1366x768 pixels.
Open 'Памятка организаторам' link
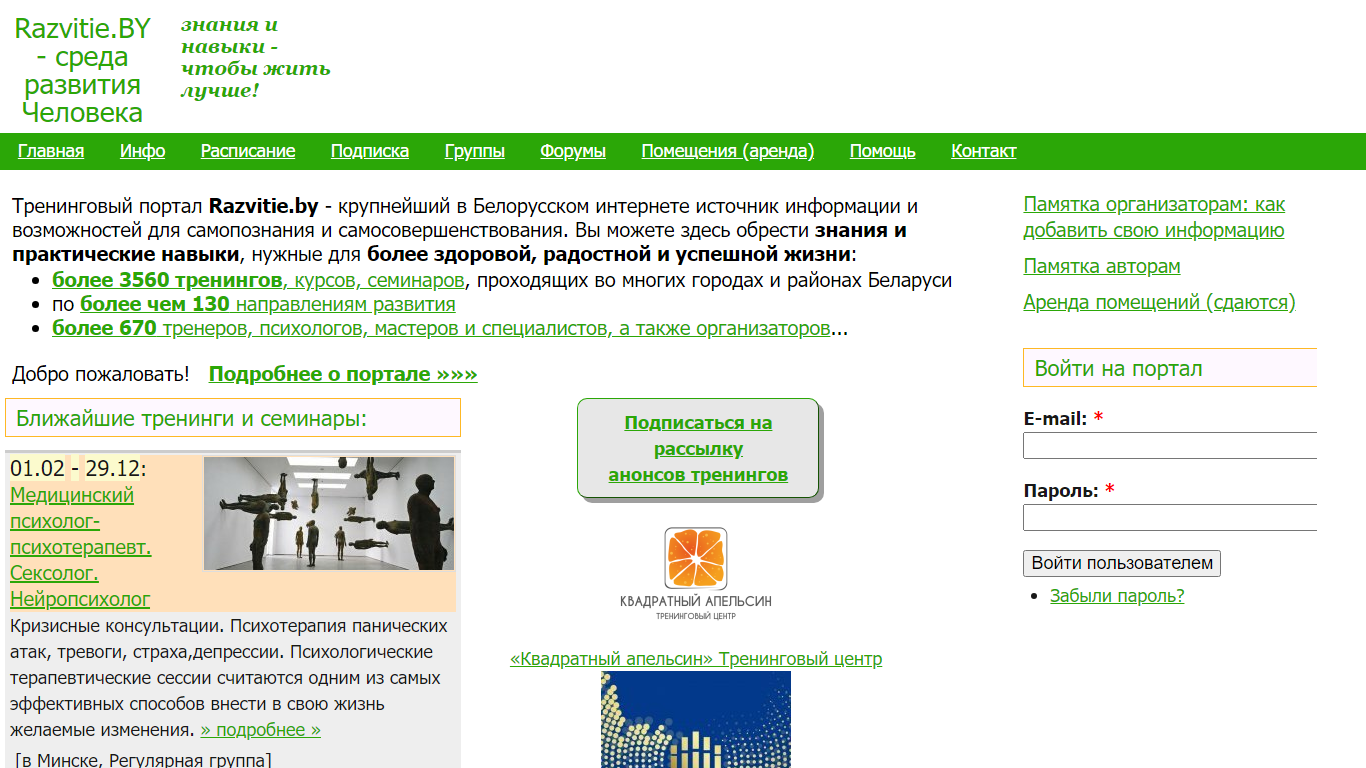point(1154,217)
